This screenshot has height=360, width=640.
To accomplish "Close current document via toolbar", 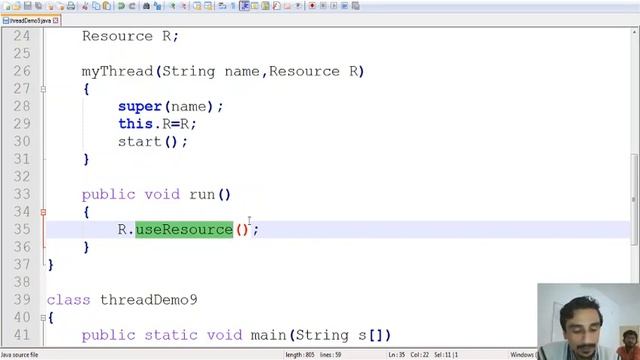I will tap(50, 6).
